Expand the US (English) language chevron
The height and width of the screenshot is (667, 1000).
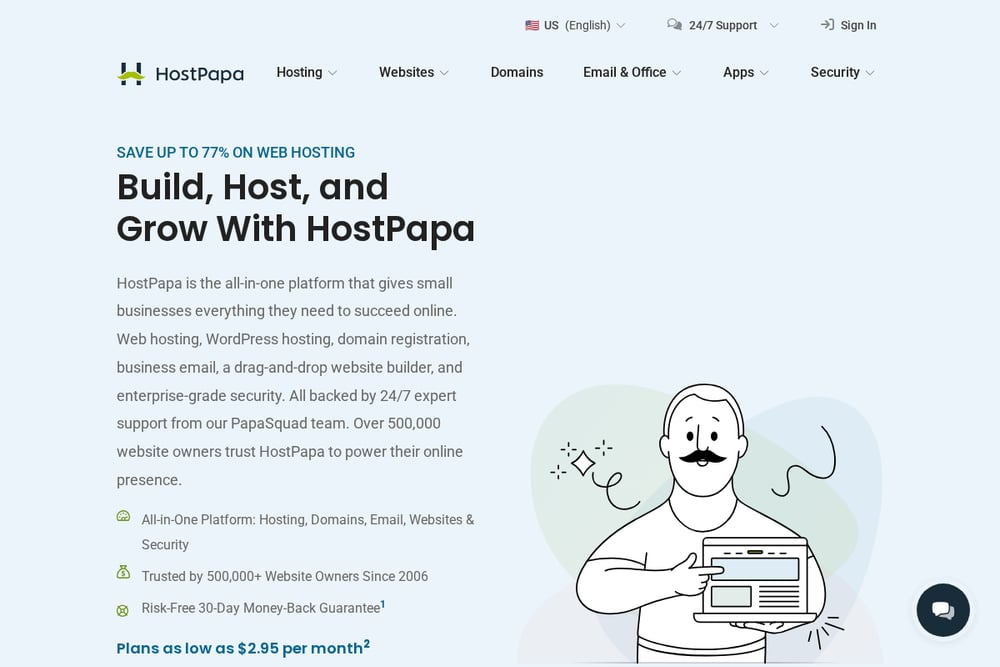621,26
